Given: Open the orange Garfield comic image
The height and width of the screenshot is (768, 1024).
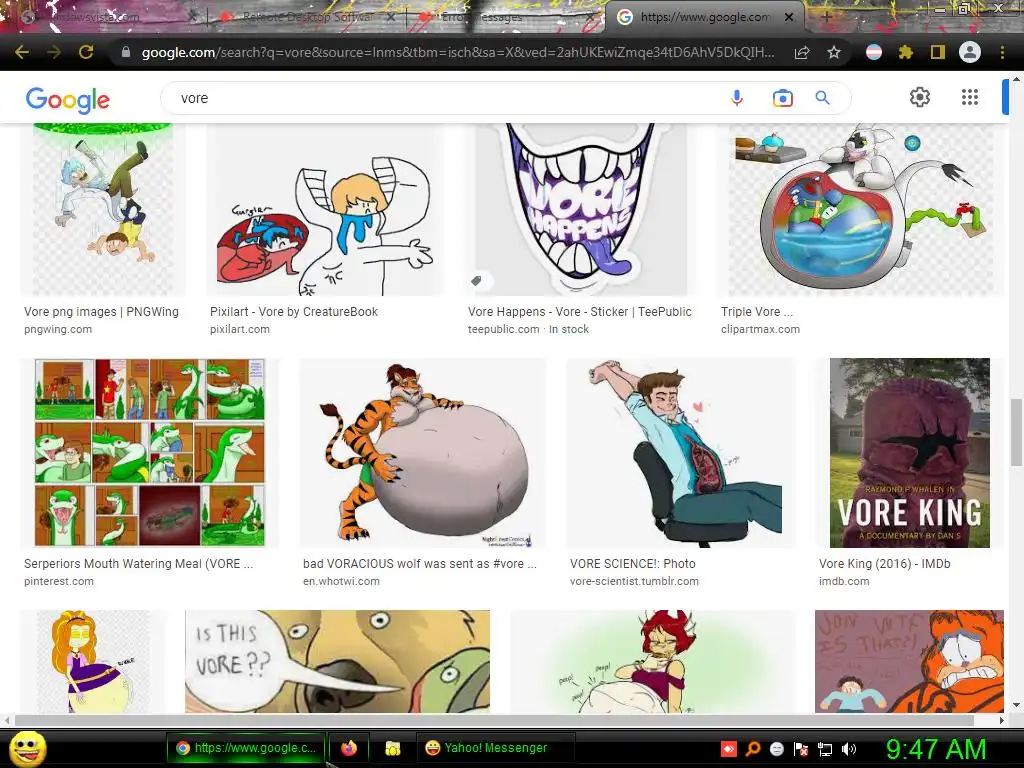Looking at the screenshot, I should pos(909,661).
